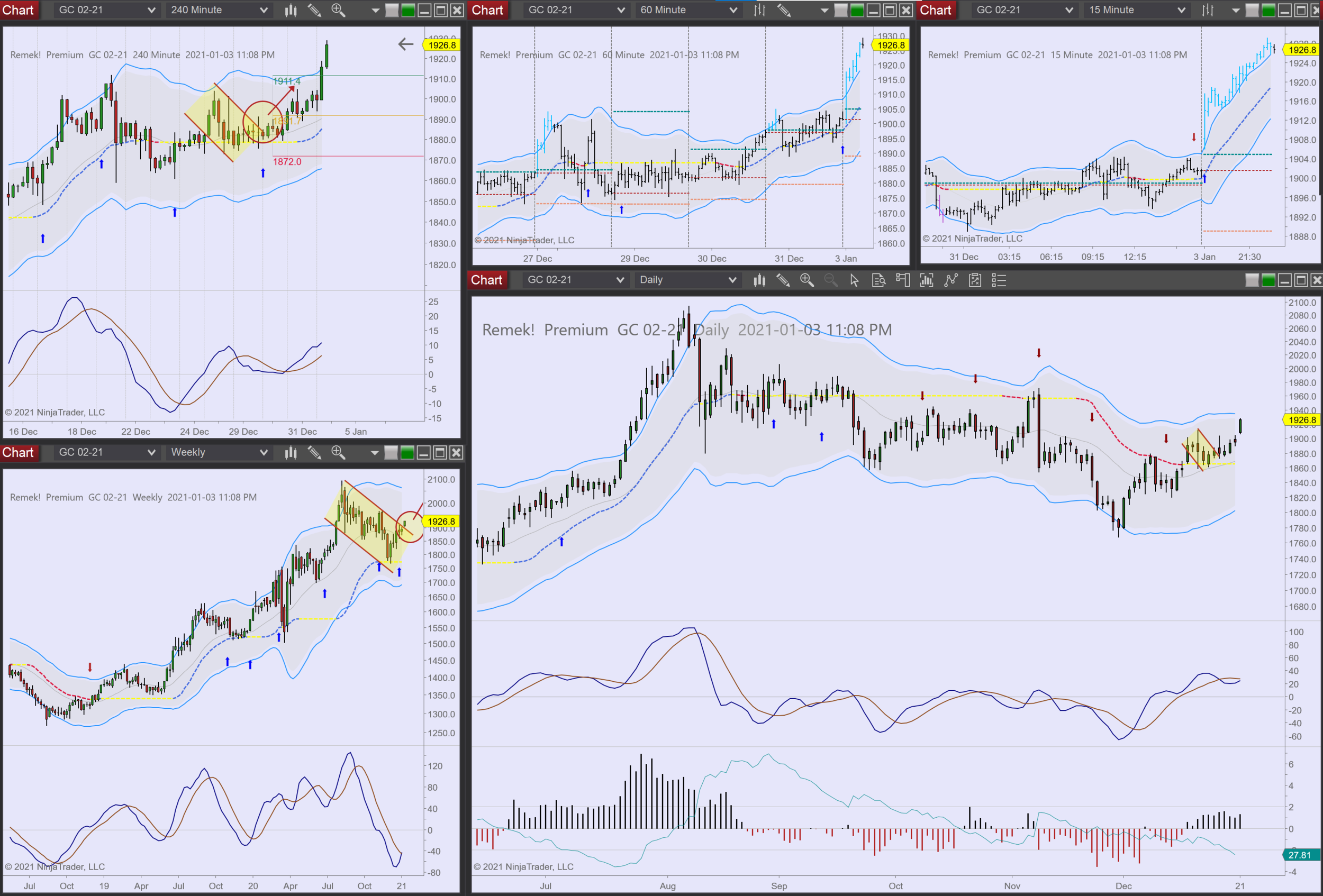Open drawing tools pencil in Daily chart toolbar

[x=783, y=280]
